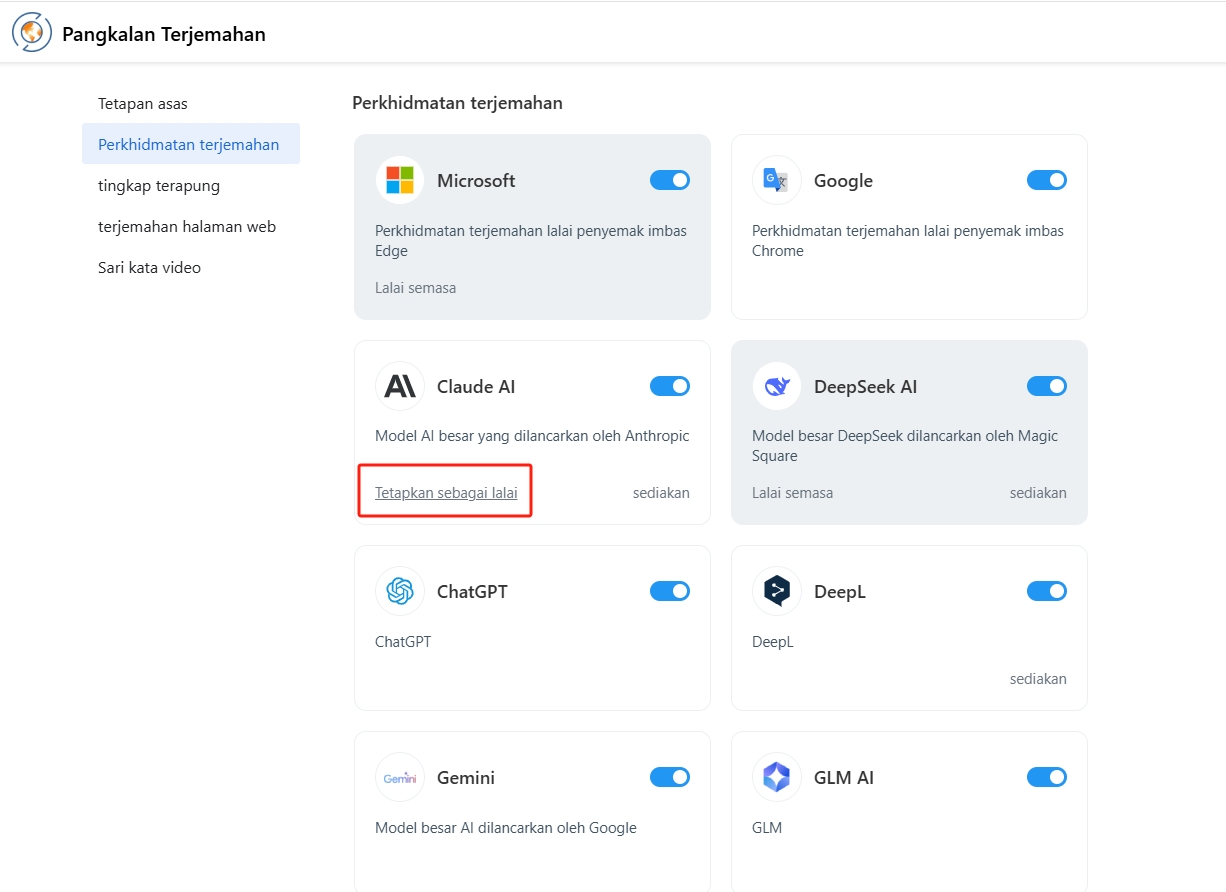Viewport: 1226px width, 892px height.
Task: Click Gemini's dilancarkan oleh Google description
Action: (506, 828)
